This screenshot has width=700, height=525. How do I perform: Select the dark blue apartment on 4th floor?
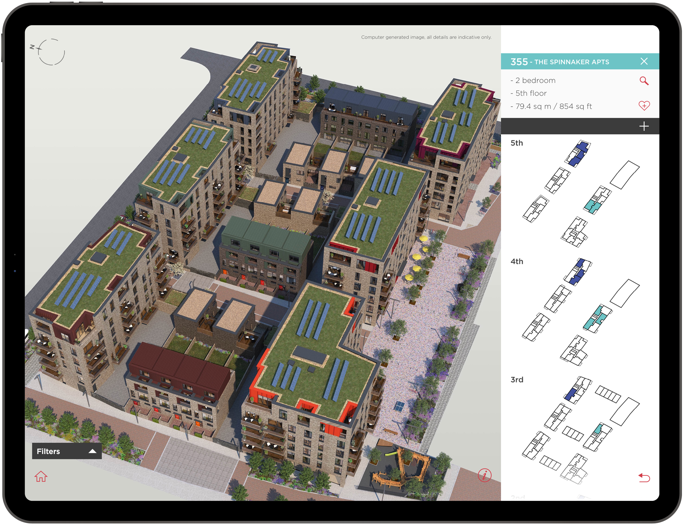(578, 270)
